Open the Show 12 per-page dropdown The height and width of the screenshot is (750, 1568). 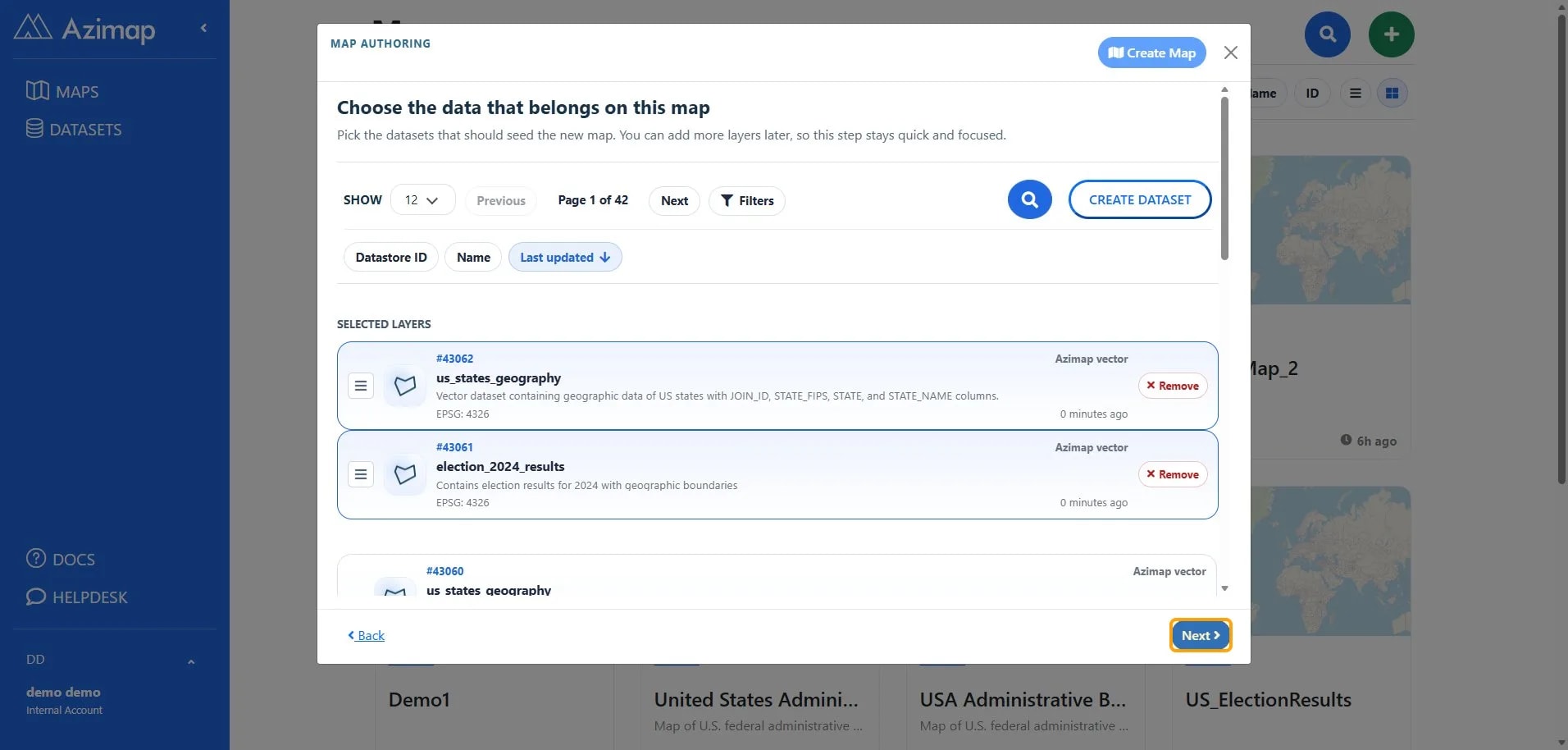pos(422,200)
